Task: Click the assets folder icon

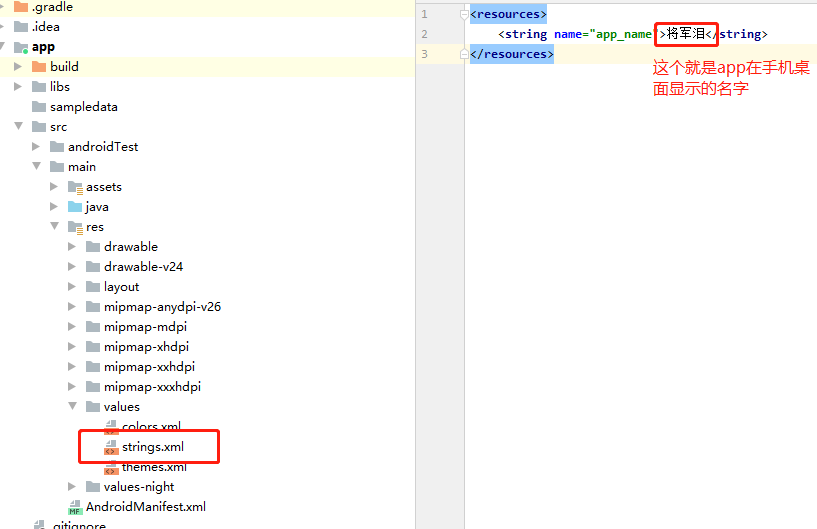Action: pos(75,187)
